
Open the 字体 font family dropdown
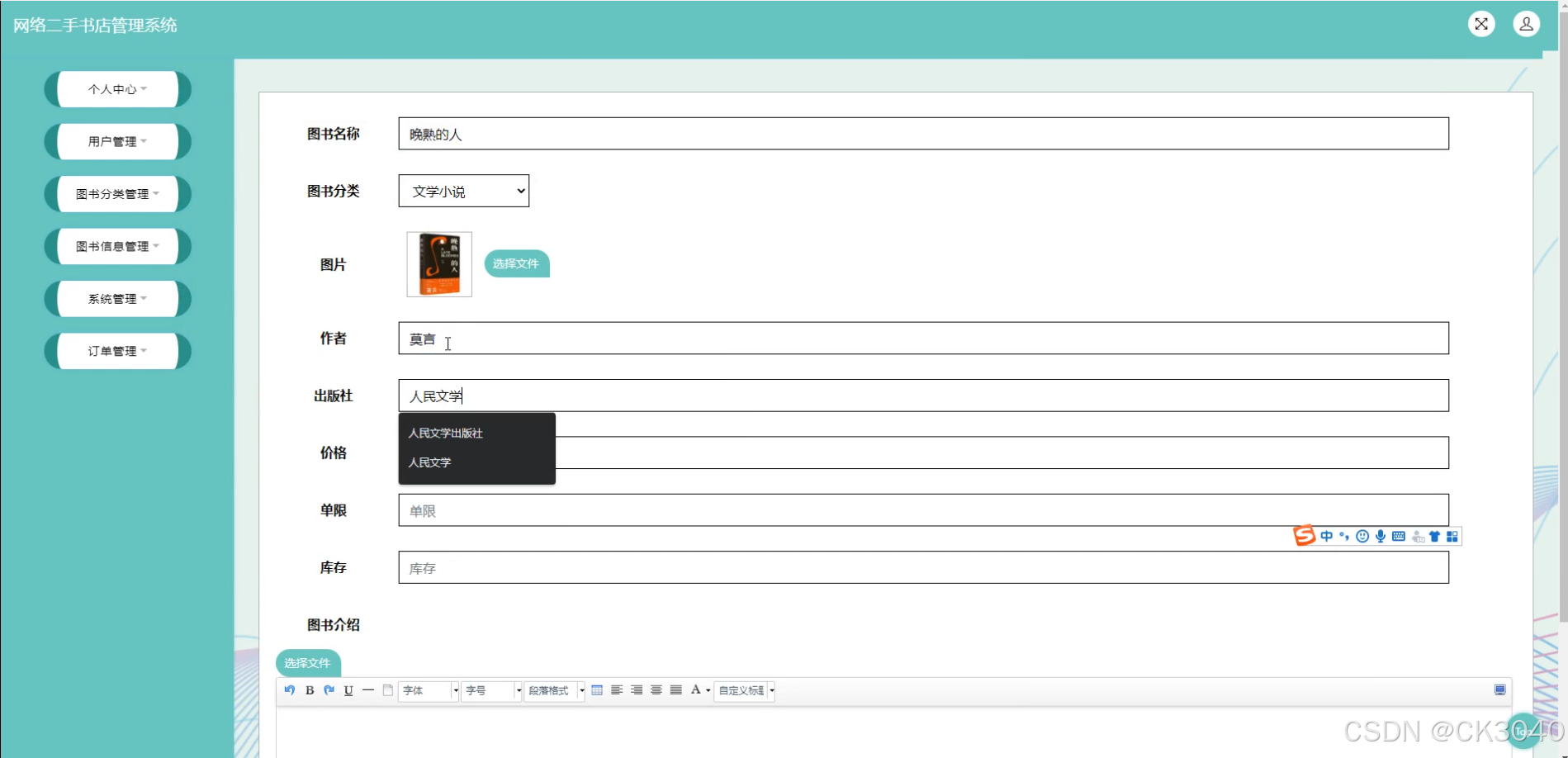pyautogui.click(x=429, y=690)
